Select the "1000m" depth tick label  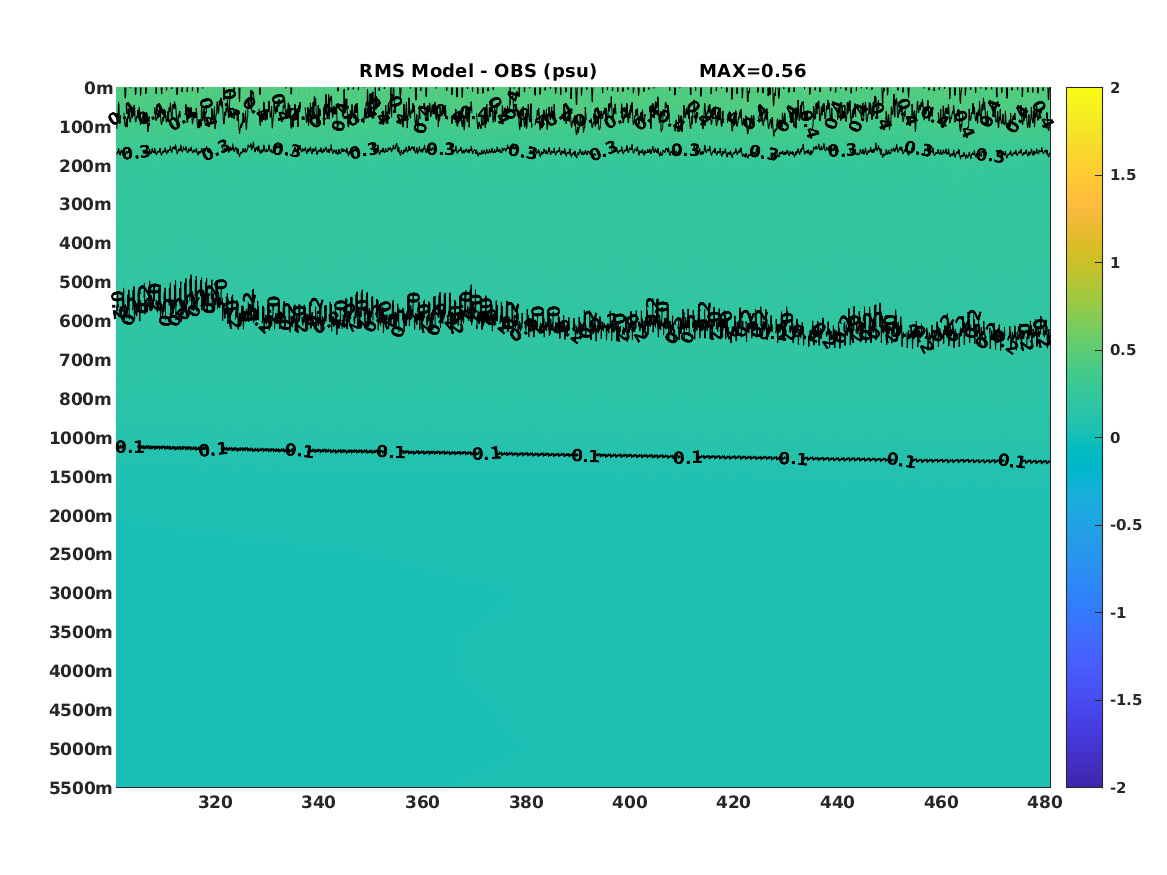(x=81, y=438)
